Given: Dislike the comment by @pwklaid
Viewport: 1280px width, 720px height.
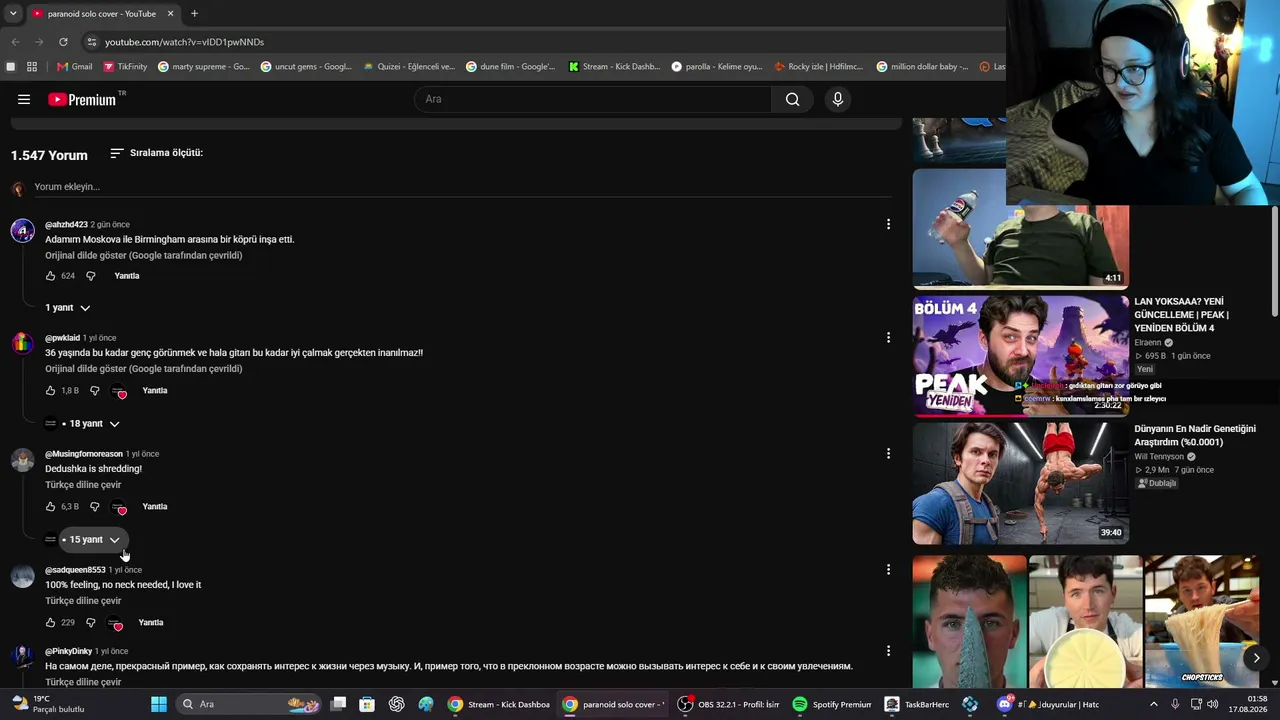Looking at the screenshot, I should pyautogui.click(x=95, y=391).
